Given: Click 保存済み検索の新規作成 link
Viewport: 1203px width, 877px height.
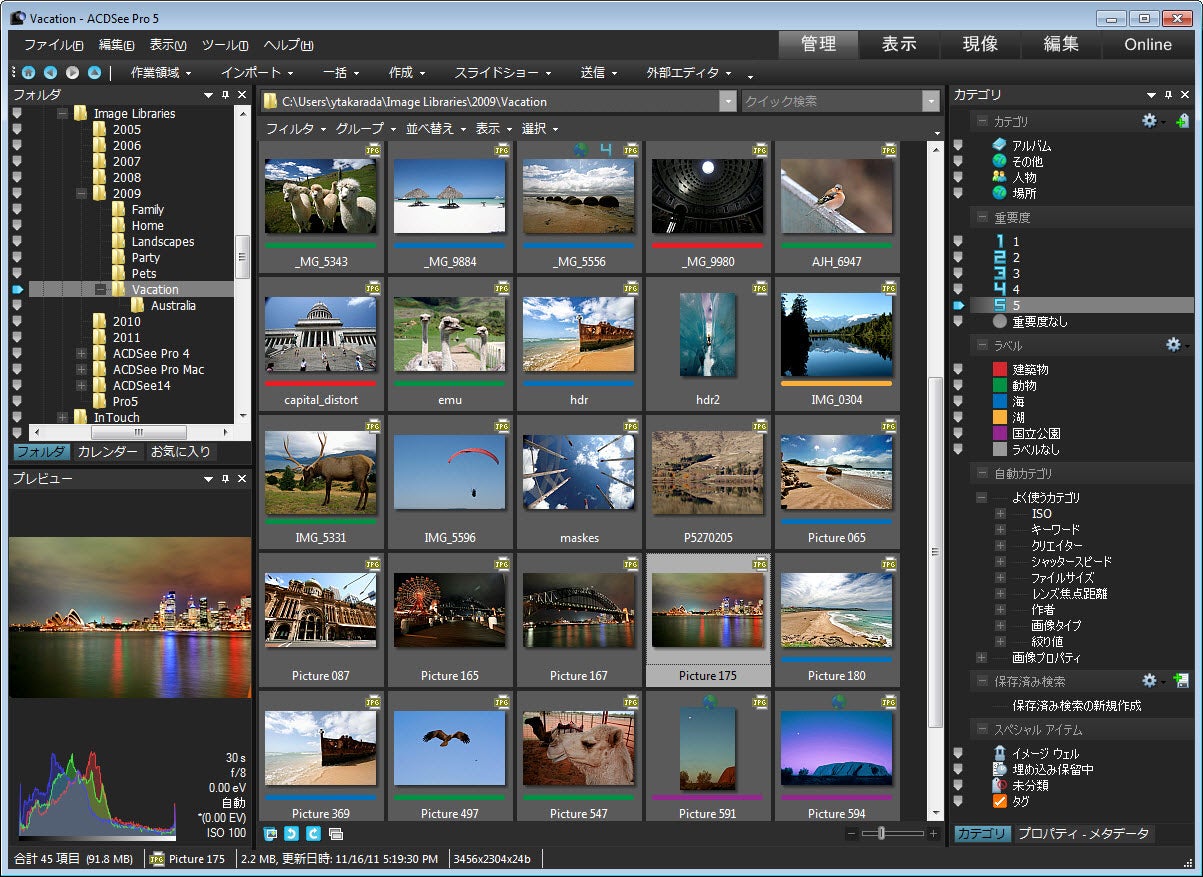Looking at the screenshot, I should click(1076, 706).
